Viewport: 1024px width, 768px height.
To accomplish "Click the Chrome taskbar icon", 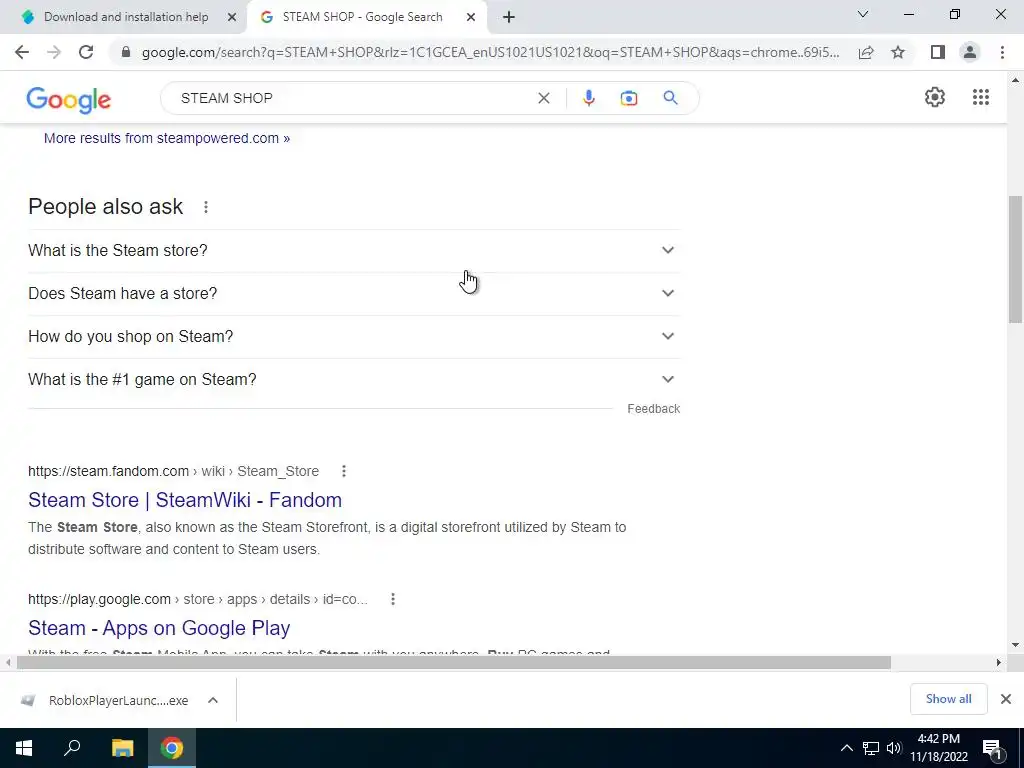I will (x=172, y=748).
